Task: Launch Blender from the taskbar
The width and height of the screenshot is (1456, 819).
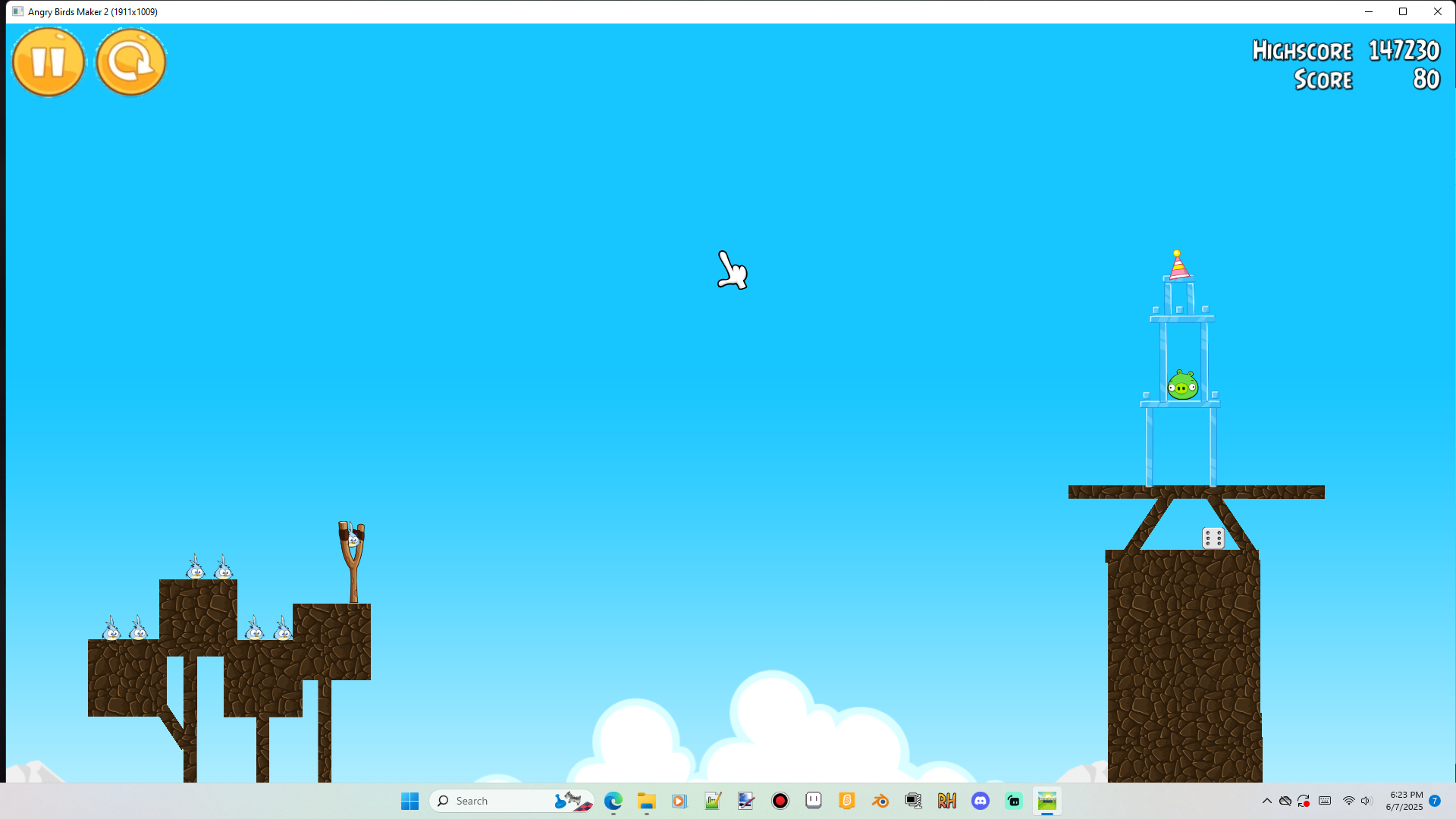Action: (880, 801)
